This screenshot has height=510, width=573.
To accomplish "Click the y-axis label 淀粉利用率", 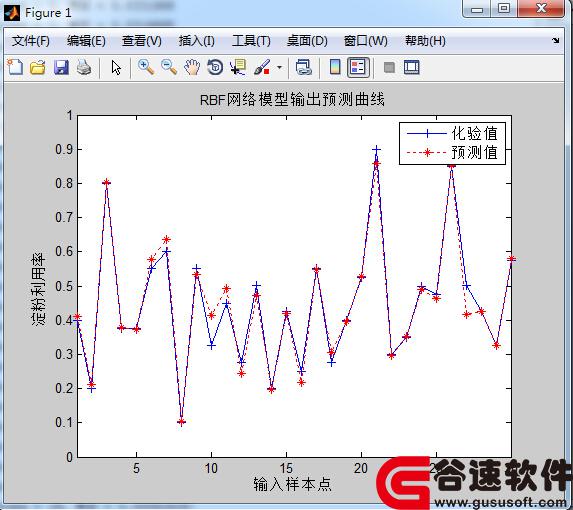I will pyautogui.click(x=38, y=289).
